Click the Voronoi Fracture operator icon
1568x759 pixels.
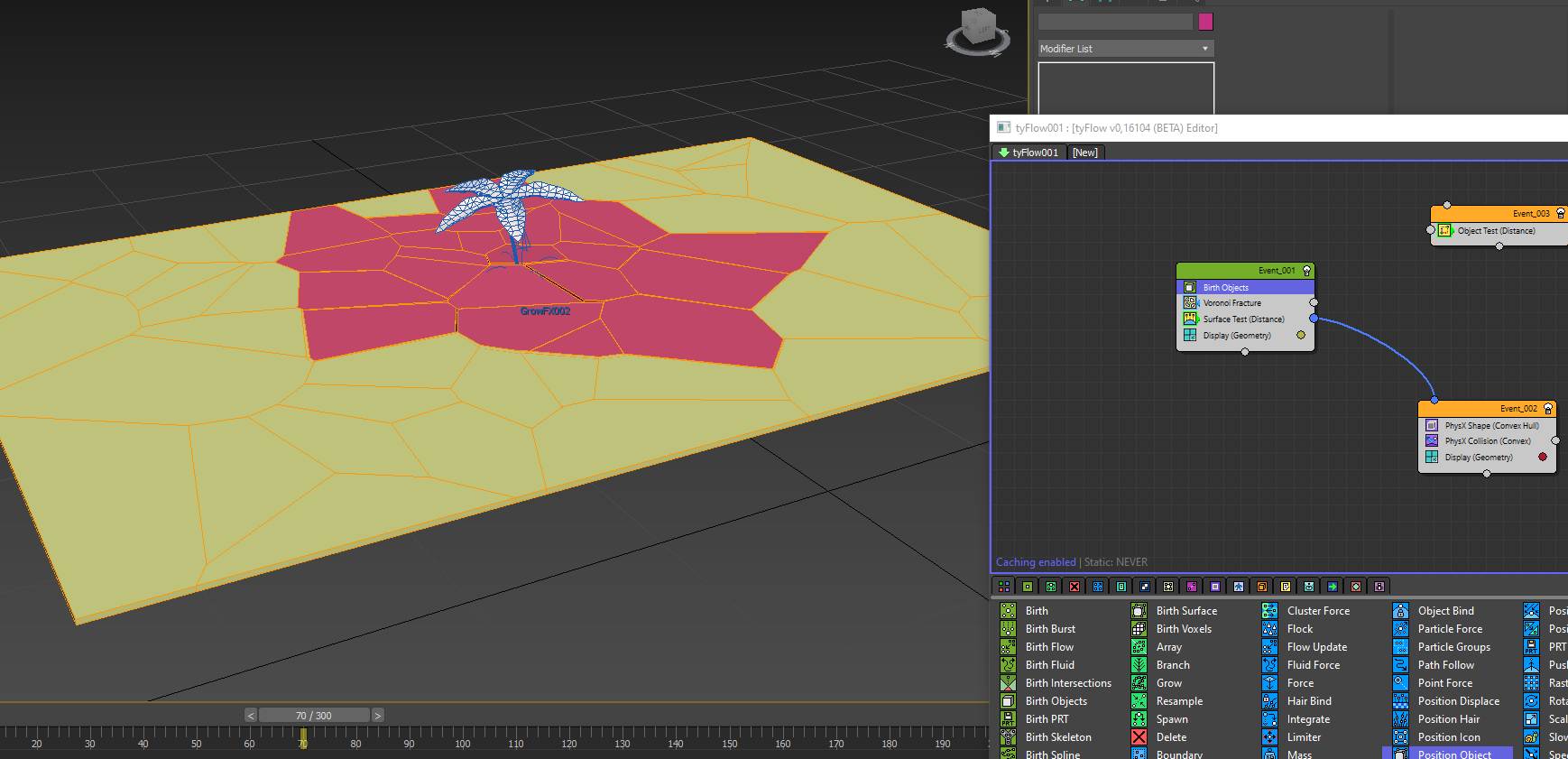[x=1190, y=303]
